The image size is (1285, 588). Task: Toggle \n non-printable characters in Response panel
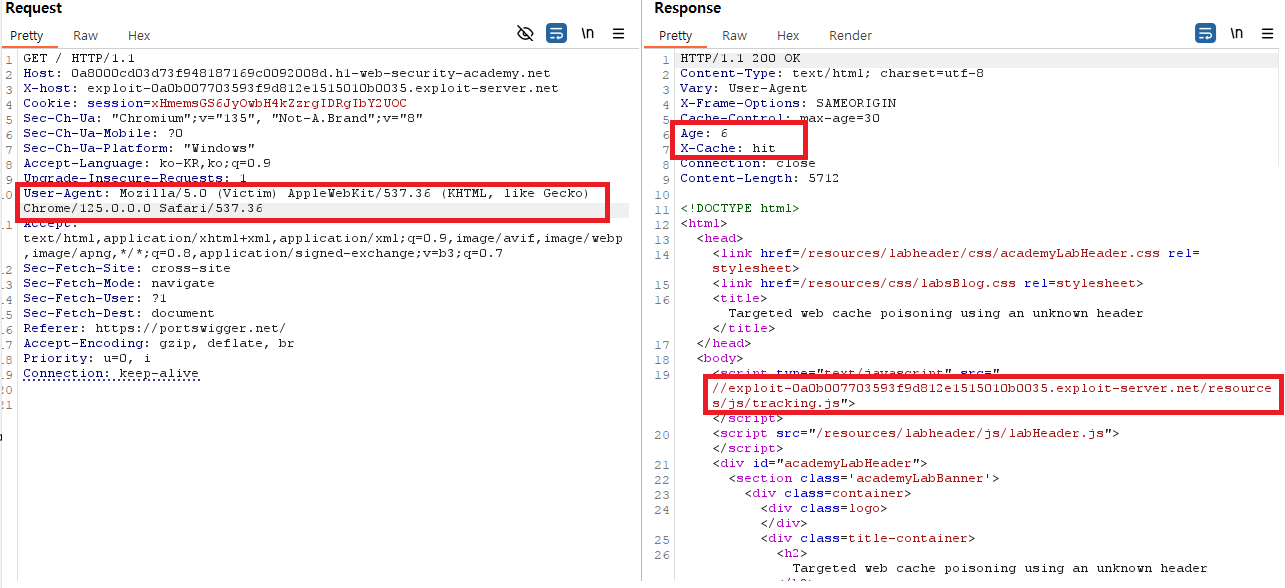click(x=1237, y=33)
